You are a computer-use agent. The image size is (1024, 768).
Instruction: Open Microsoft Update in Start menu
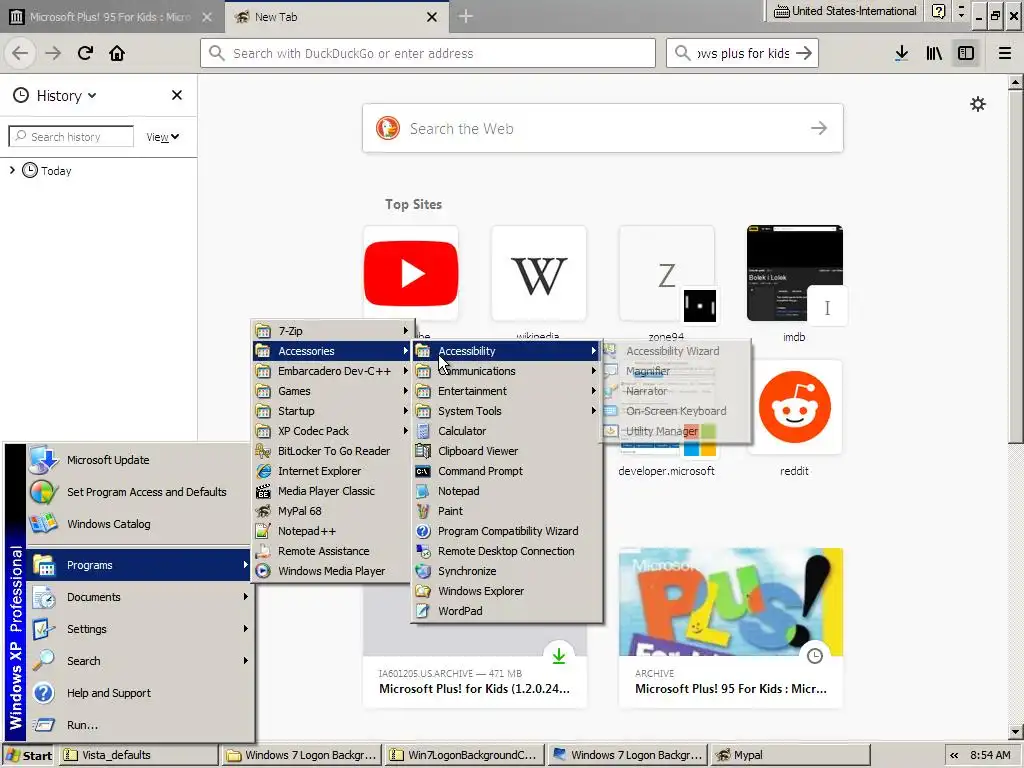pos(139,460)
